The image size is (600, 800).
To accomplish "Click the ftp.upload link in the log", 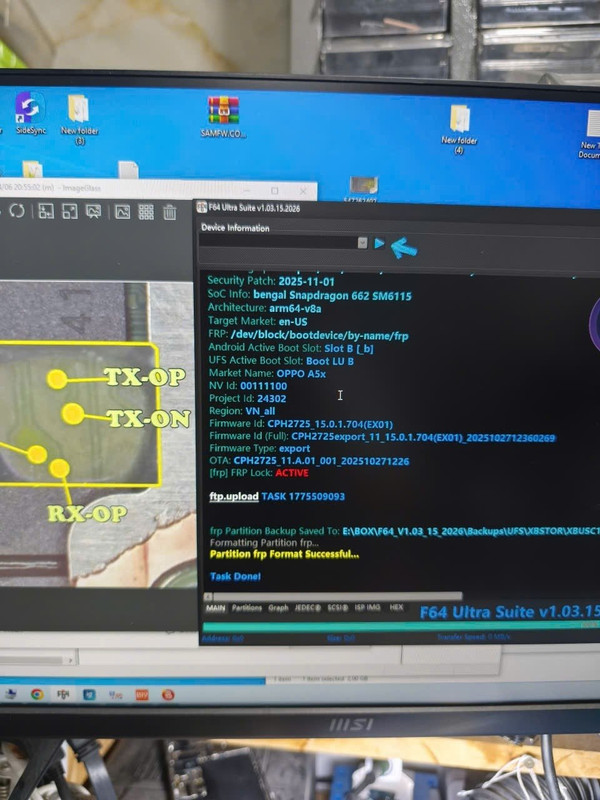I will (x=234, y=496).
